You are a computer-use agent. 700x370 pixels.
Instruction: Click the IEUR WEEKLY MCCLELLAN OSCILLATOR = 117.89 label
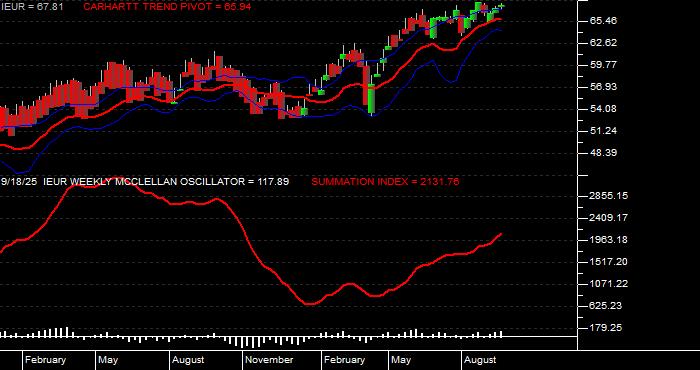[166, 182]
